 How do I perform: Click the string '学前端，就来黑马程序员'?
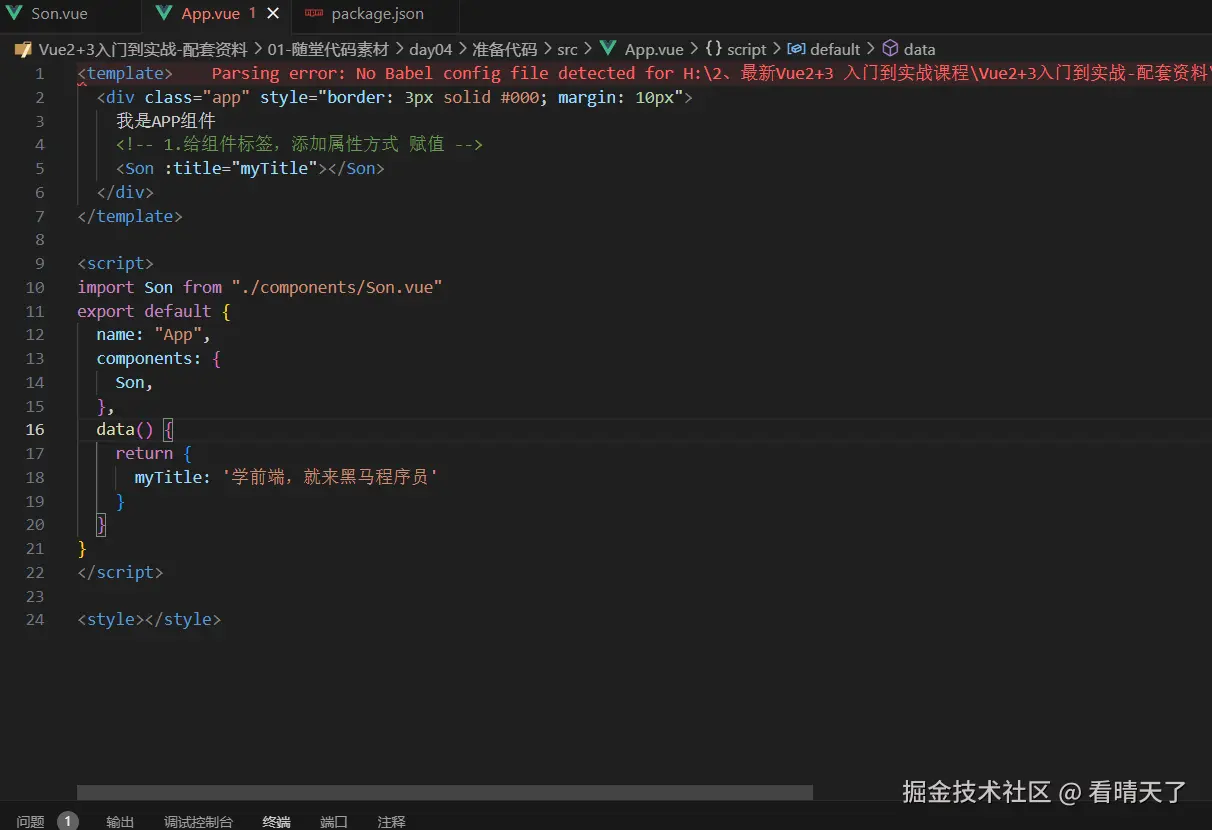click(330, 477)
